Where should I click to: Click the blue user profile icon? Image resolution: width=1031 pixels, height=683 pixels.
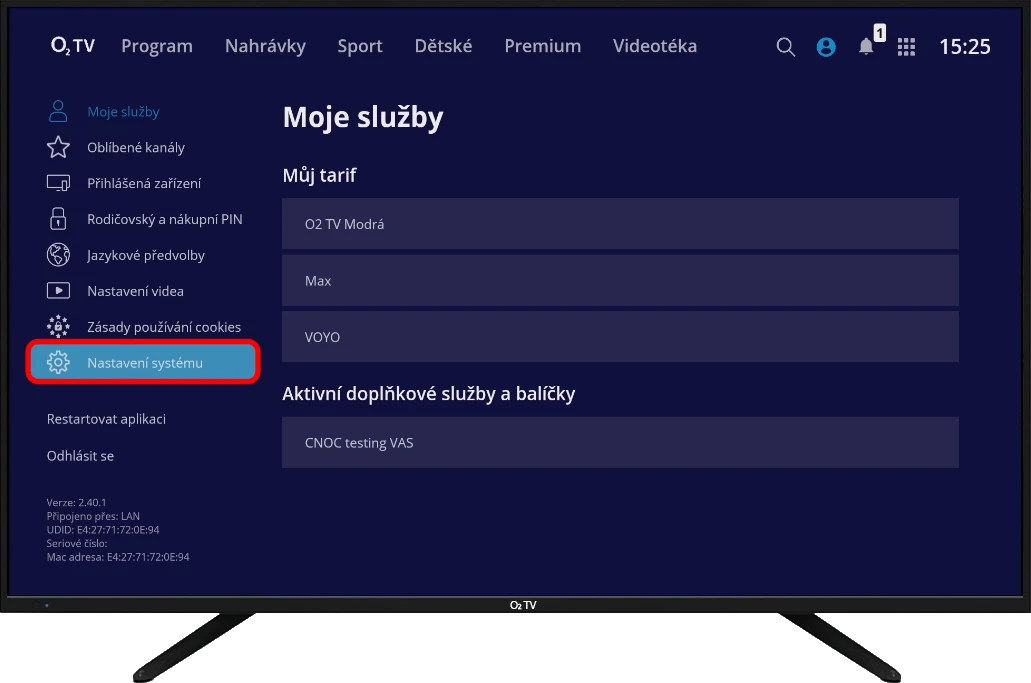coord(826,47)
